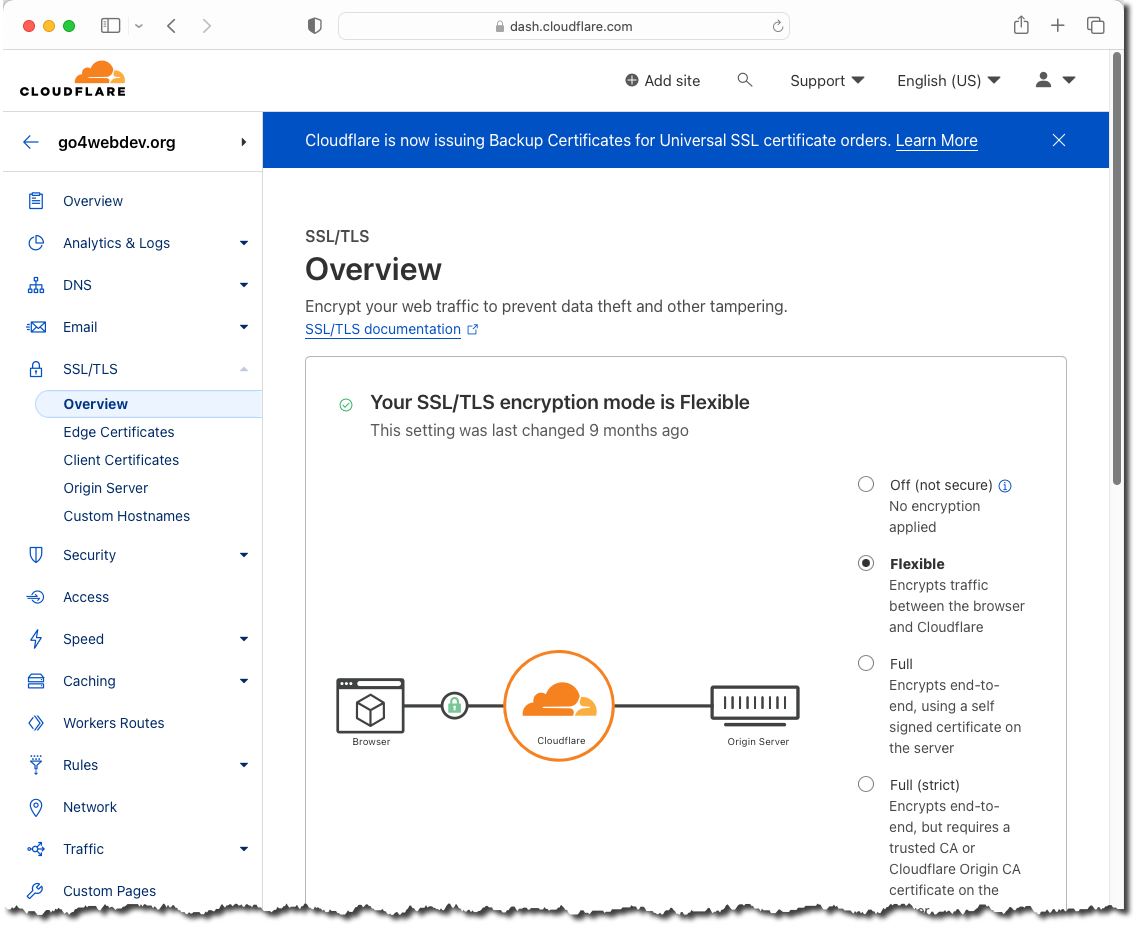Go back with Safari's back arrow
Image resolution: width=1136 pixels, height=949 pixels.
tap(172, 26)
